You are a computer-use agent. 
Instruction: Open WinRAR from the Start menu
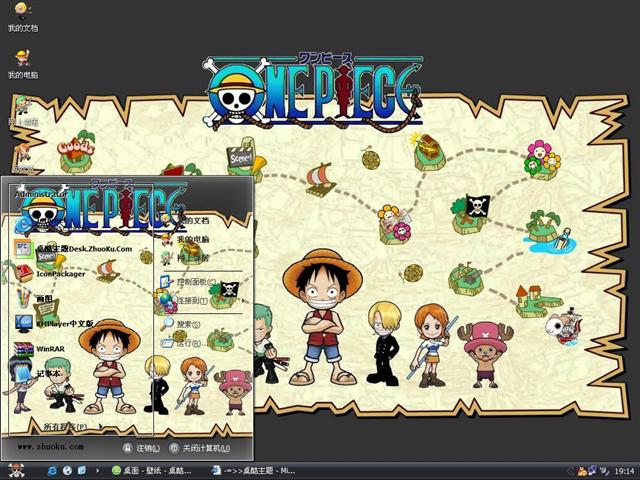(39, 349)
